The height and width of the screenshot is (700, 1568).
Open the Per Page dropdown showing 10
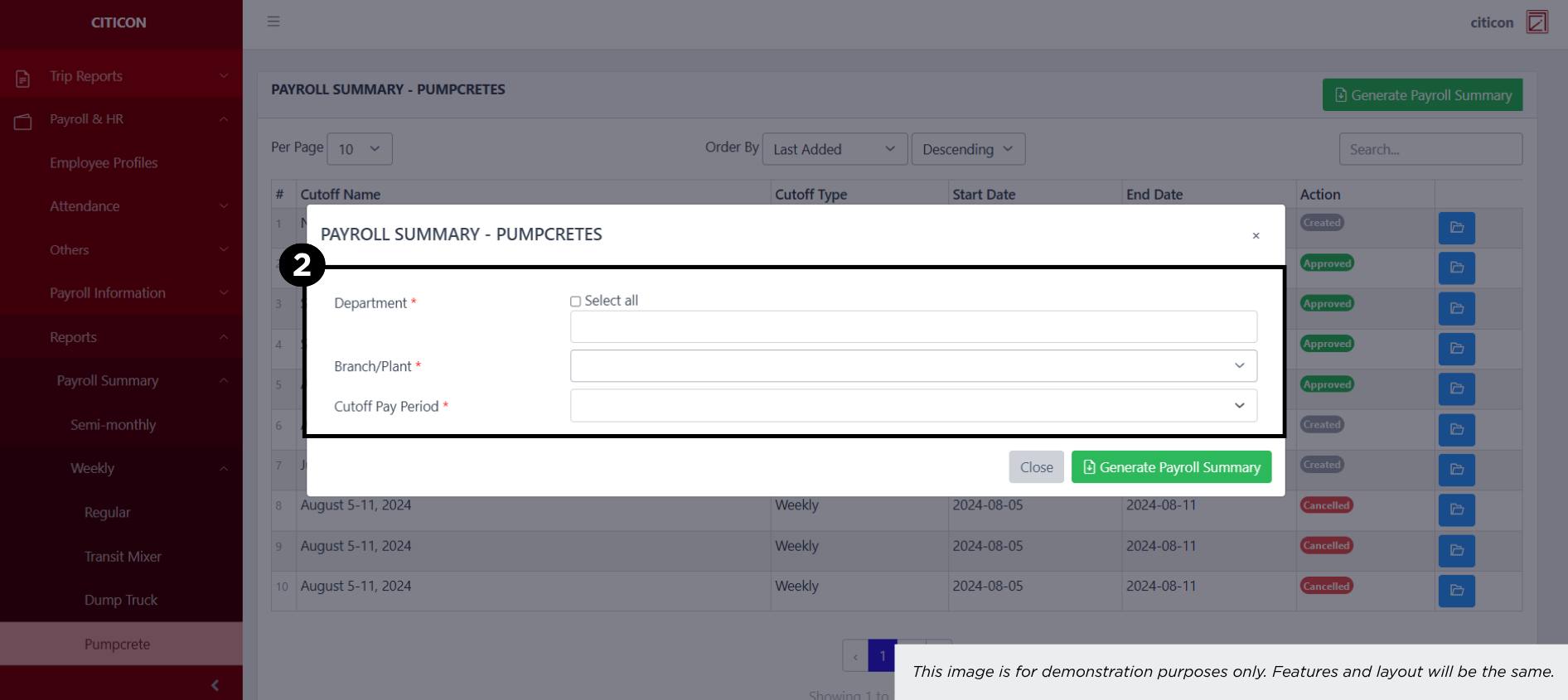(x=360, y=149)
